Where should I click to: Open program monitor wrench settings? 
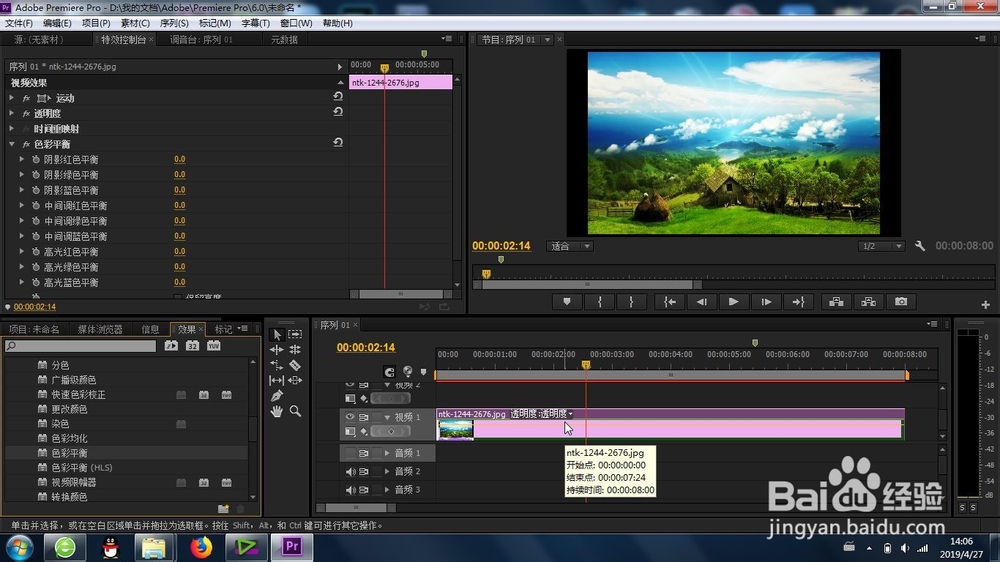coord(920,246)
